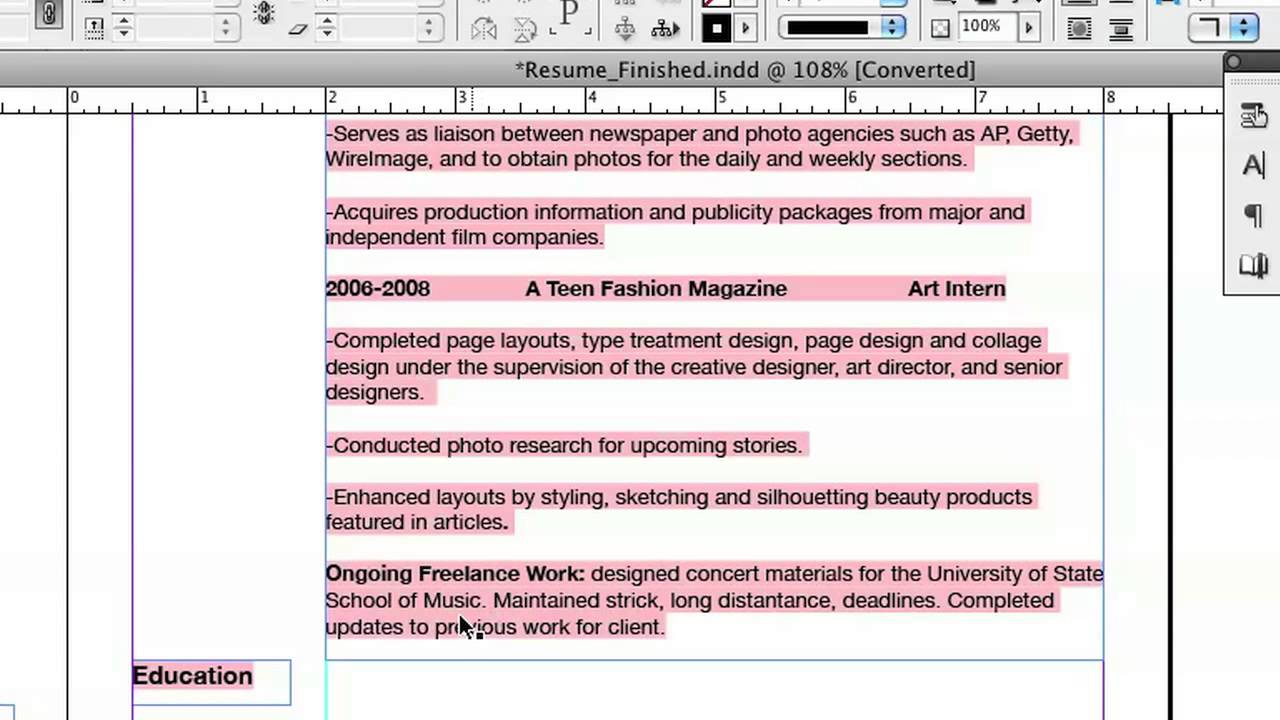The image size is (1280, 720).
Task: Click the line starting '-Completed page layouts'
Action: pos(683,341)
